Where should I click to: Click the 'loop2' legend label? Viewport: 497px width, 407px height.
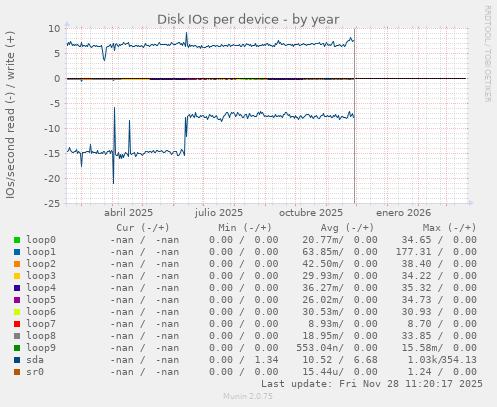[x=41, y=264]
